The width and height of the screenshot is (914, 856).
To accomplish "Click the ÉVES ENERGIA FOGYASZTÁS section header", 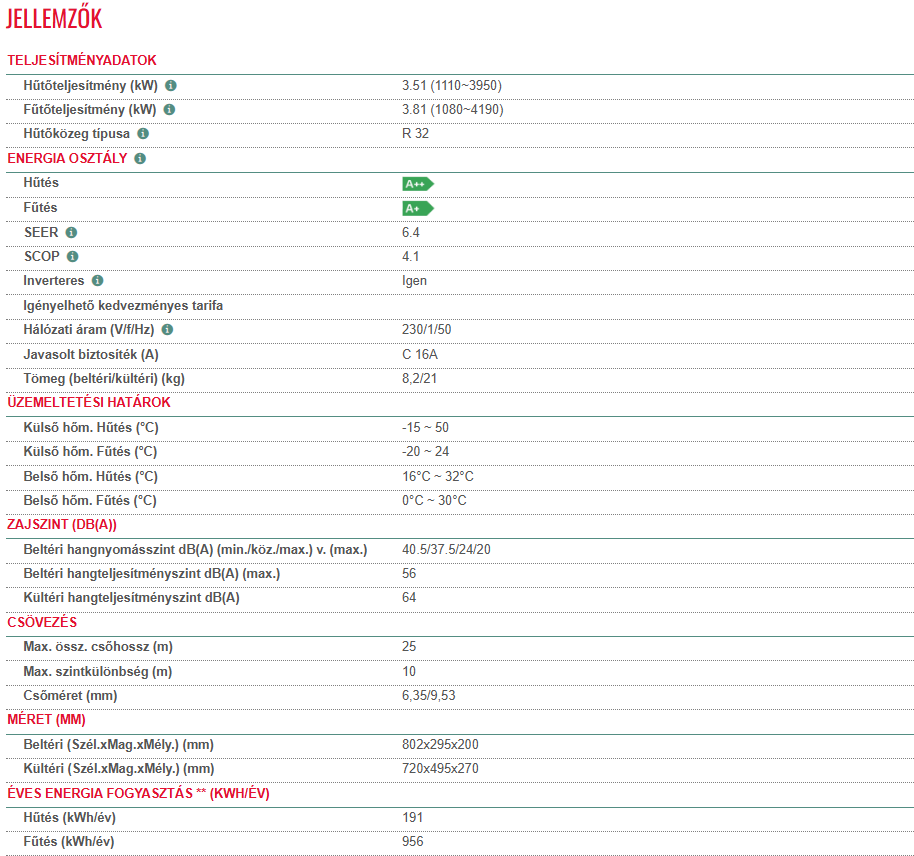I will click(x=138, y=794).
